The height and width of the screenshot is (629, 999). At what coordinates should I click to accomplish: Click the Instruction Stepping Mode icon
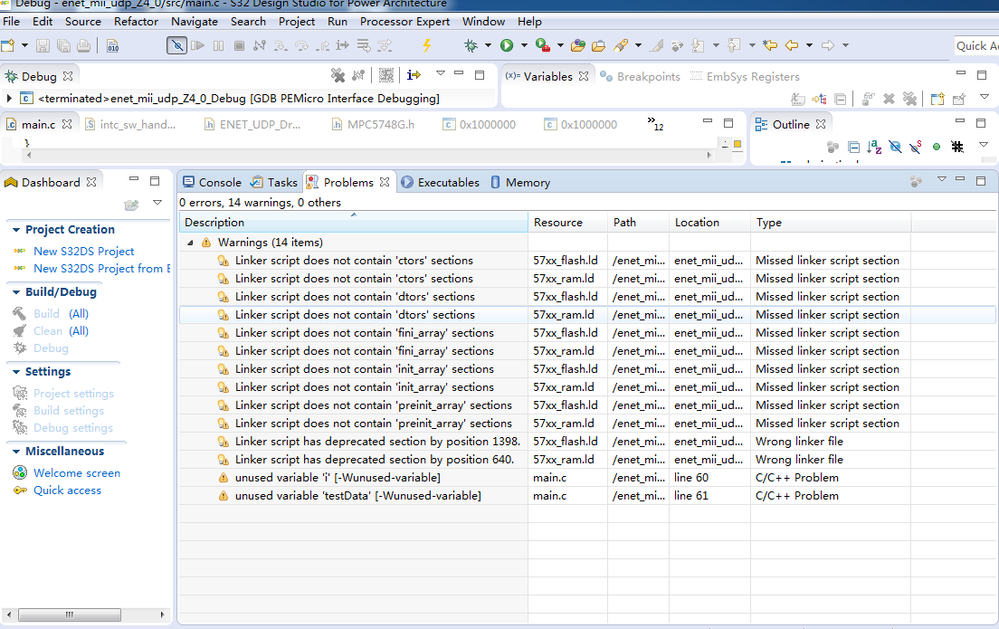tap(413, 75)
